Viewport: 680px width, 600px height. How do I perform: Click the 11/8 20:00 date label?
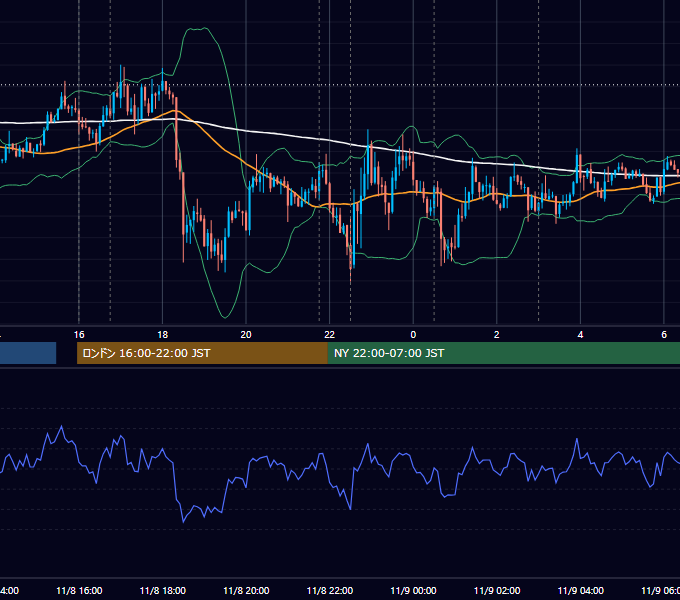coord(246,590)
